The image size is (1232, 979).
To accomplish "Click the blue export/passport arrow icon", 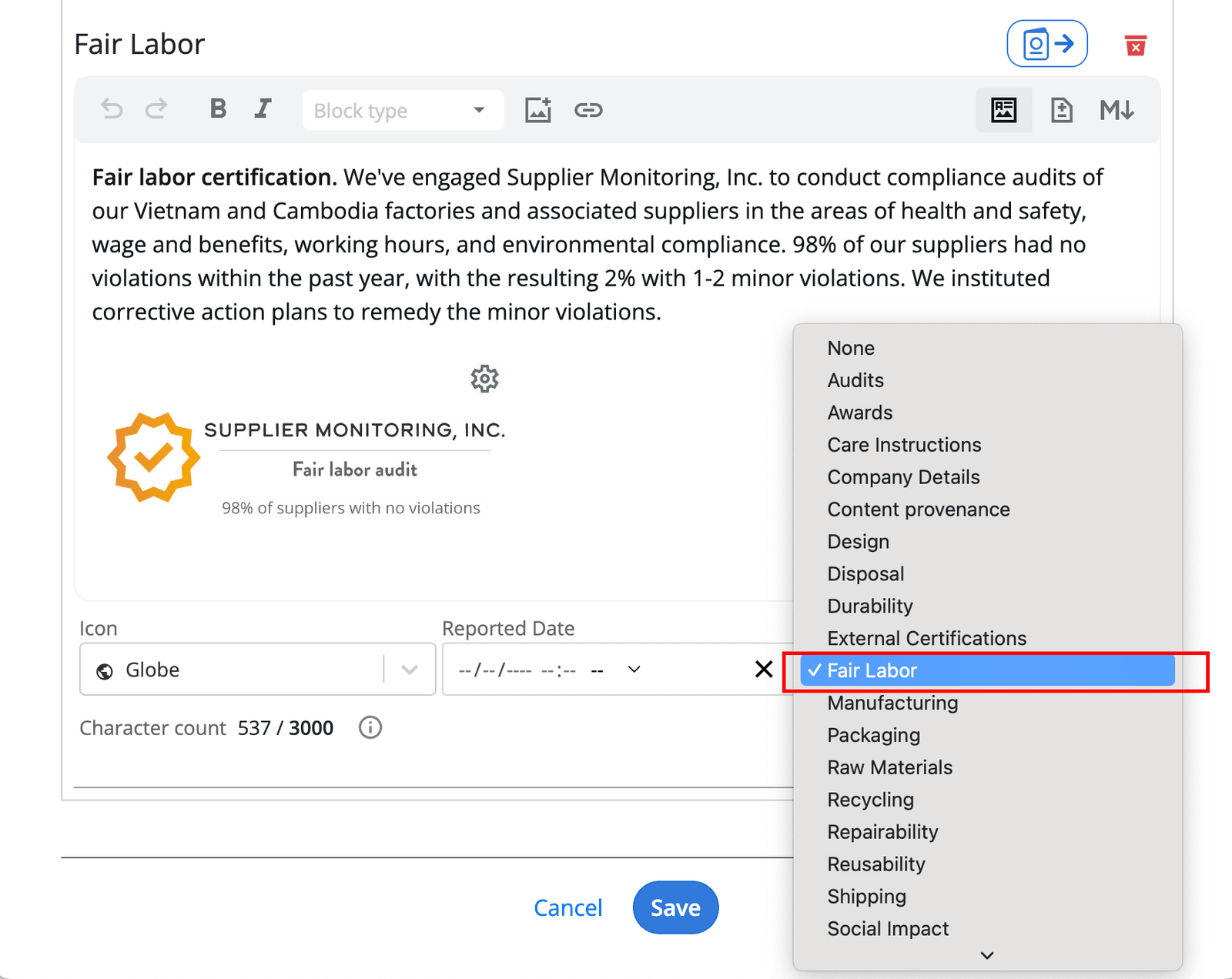I will tap(1046, 44).
